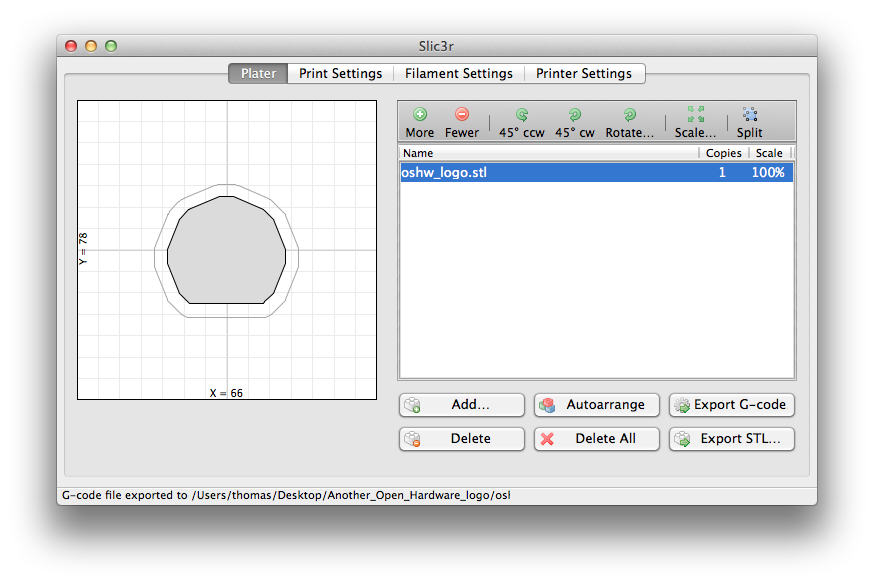Click the Add button to import a model
The height and width of the screenshot is (584, 874).
pyautogui.click(x=461, y=404)
